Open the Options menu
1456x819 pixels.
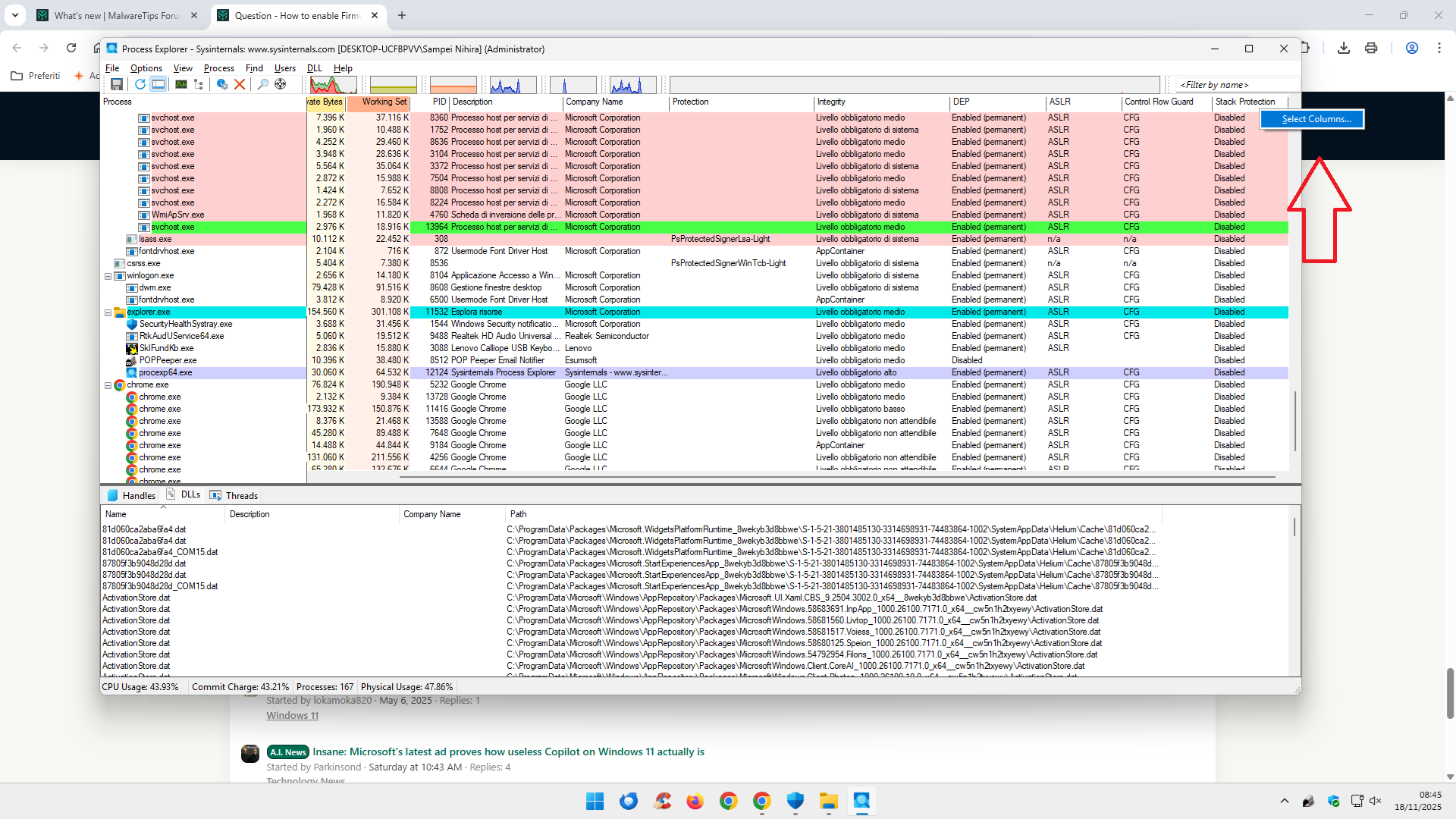click(x=146, y=68)
